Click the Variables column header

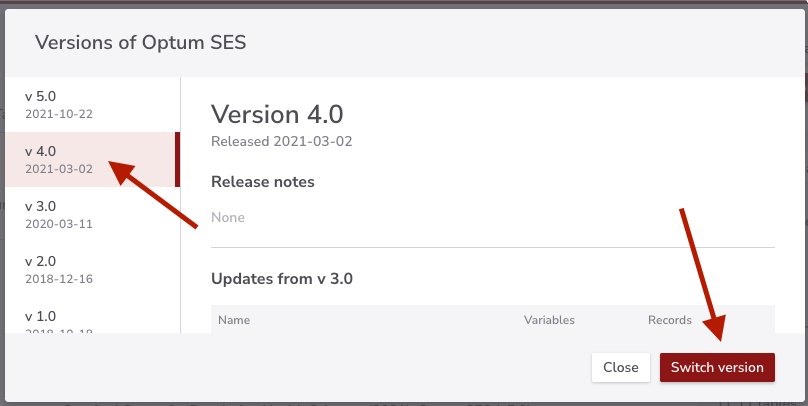pyautogui.click(x=549, y=320)
